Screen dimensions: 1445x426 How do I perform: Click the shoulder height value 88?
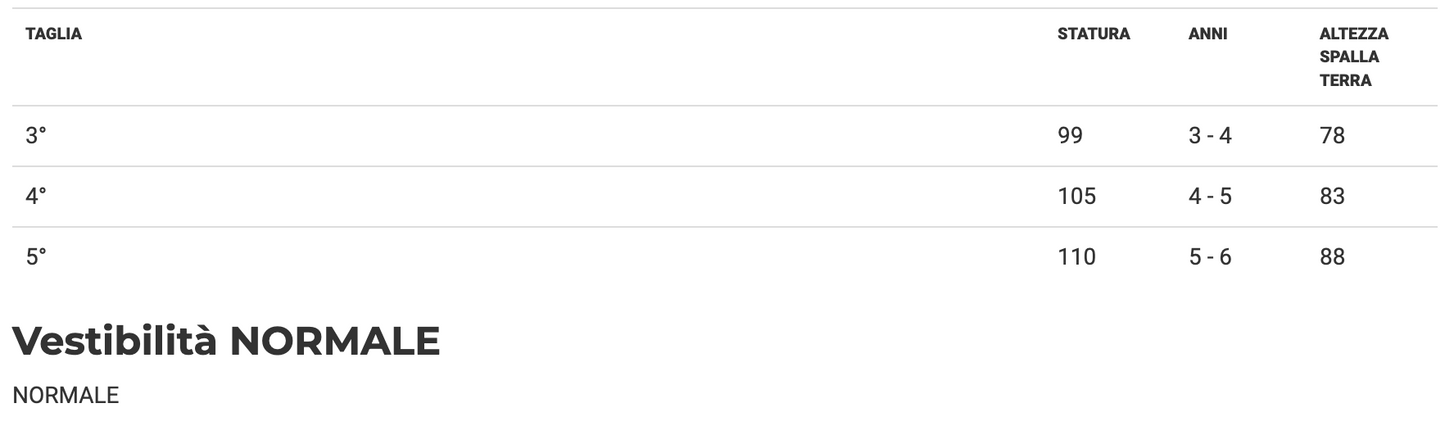click(x=1332, y=257)
